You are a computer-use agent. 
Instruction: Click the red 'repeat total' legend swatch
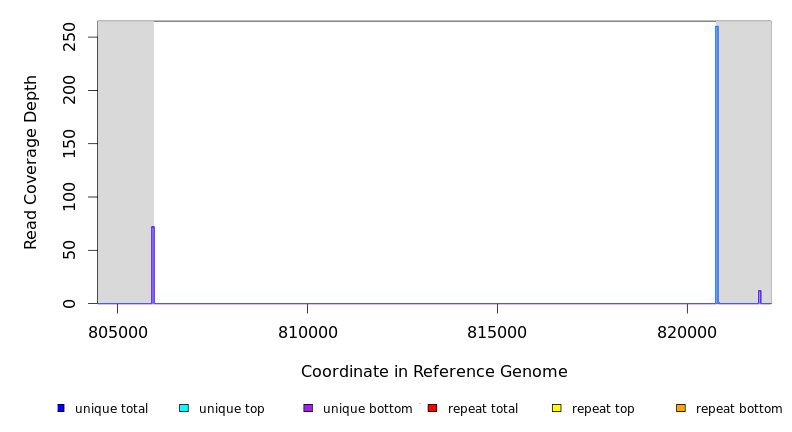432,408
